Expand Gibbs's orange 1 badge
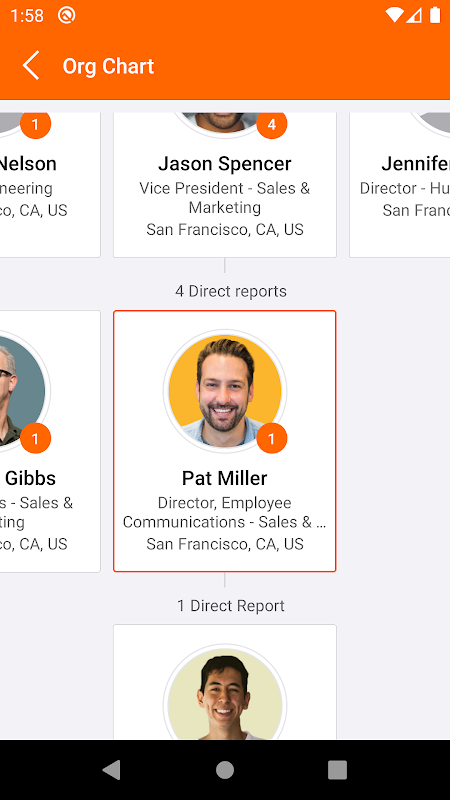Image resolution: width=450 pixels, height=800 pixels. click(35, 438)
